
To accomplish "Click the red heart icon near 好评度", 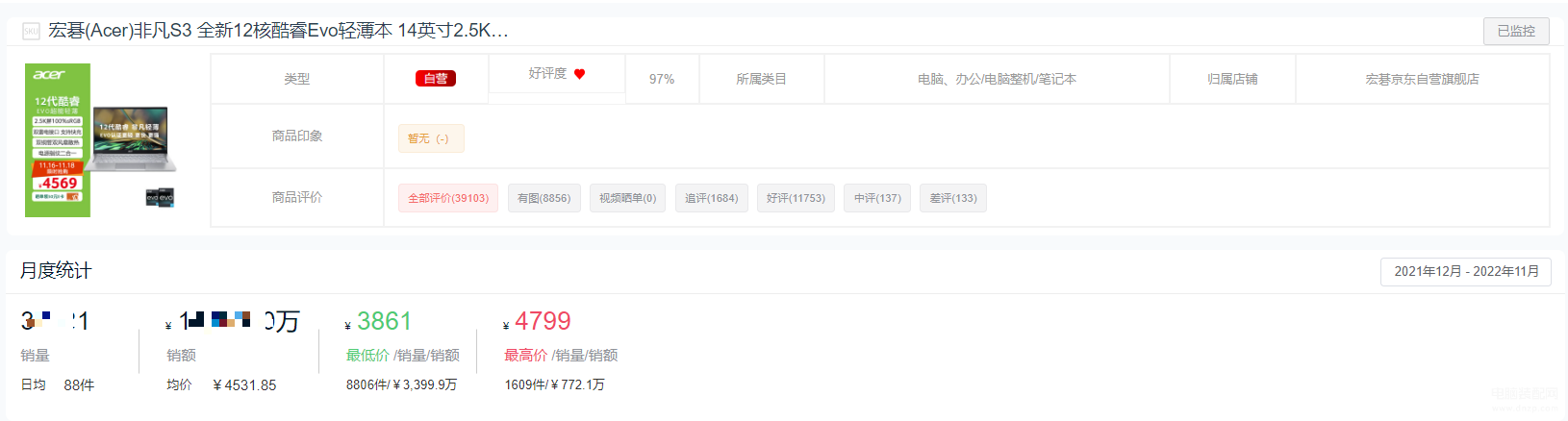I will (x=579, y=74).
